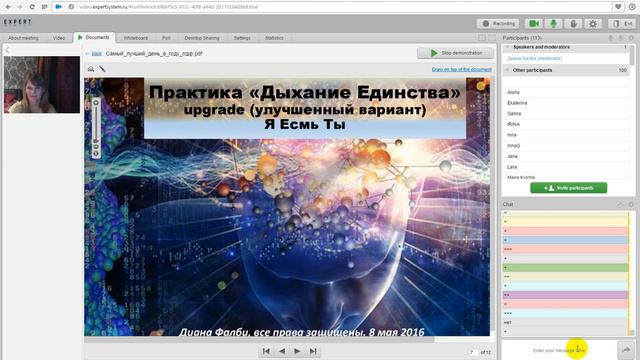Image resolution: width=640 pixels, height=360 pixels.
Task: Click the EXPERT logo
Action: 18,22
